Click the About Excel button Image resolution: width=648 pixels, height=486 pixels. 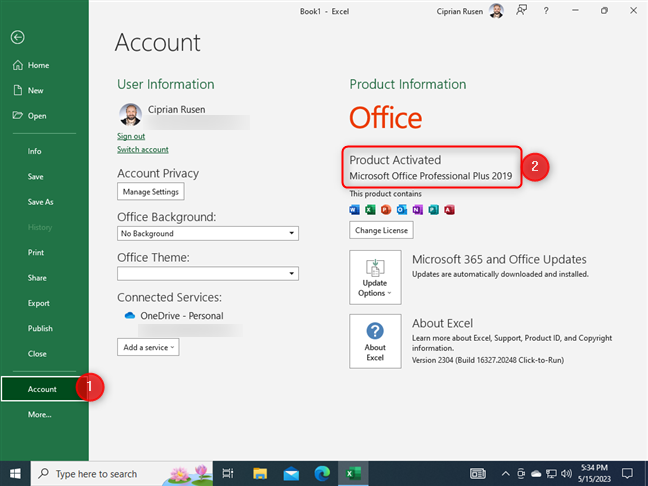coord(375,341)
